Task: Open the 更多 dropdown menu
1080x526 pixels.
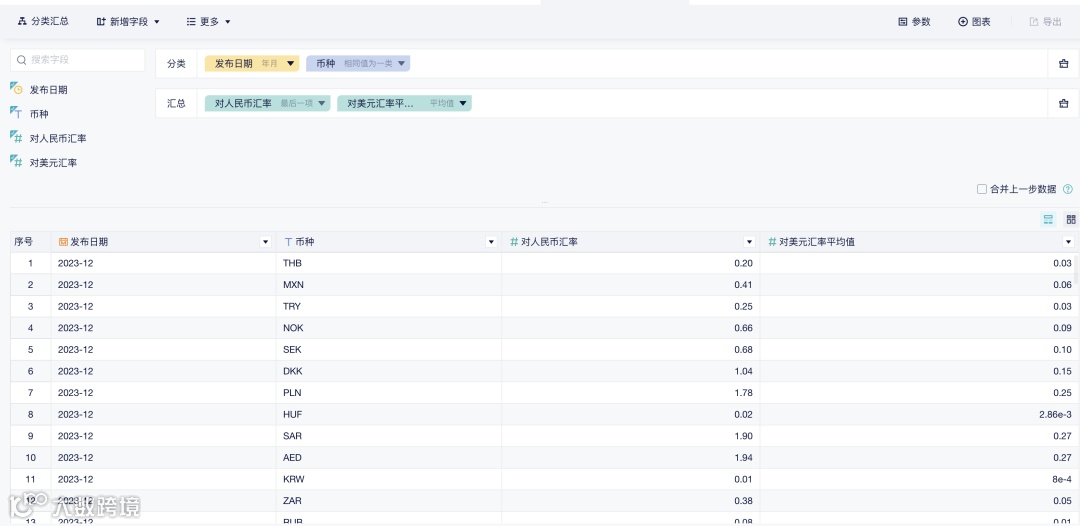Action: (209, 22)
